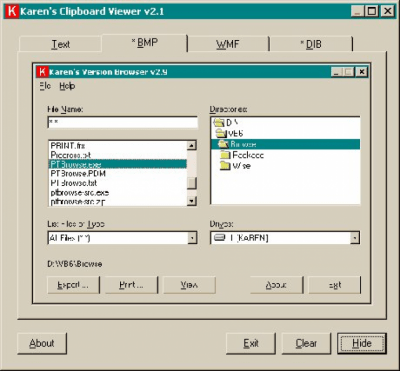The height and width of the screenshot is (371, 400).
Task: Click the About button at bottom left
Action: click(x=42, y=343)
